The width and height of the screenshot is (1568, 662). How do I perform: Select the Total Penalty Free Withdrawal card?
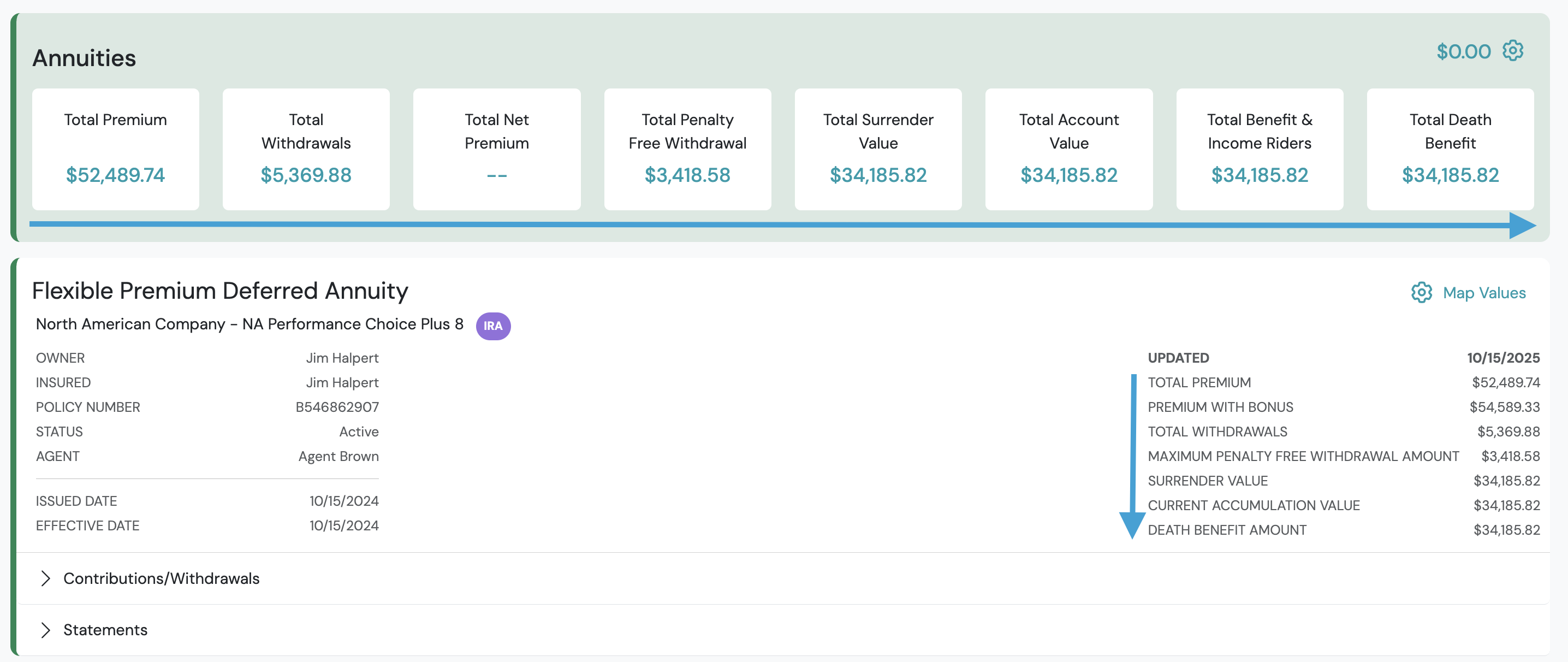pos(687,149)
